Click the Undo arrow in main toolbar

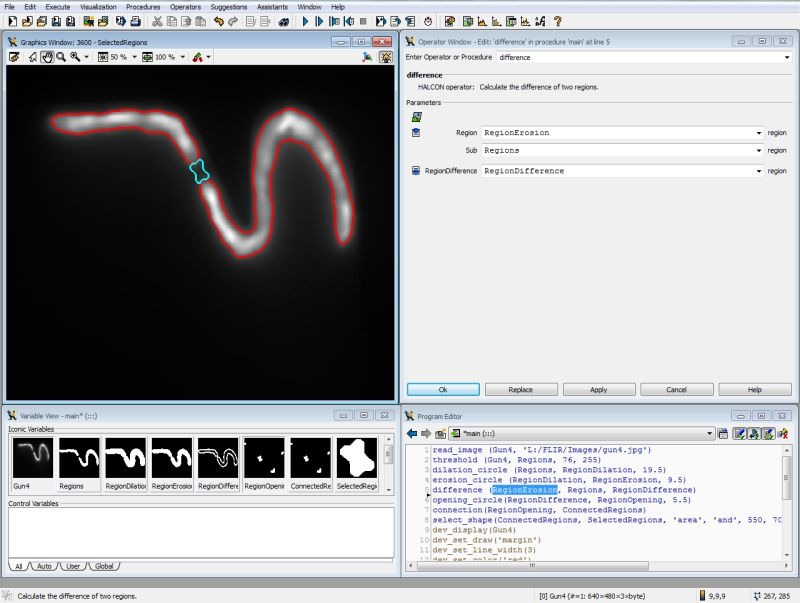218,21
